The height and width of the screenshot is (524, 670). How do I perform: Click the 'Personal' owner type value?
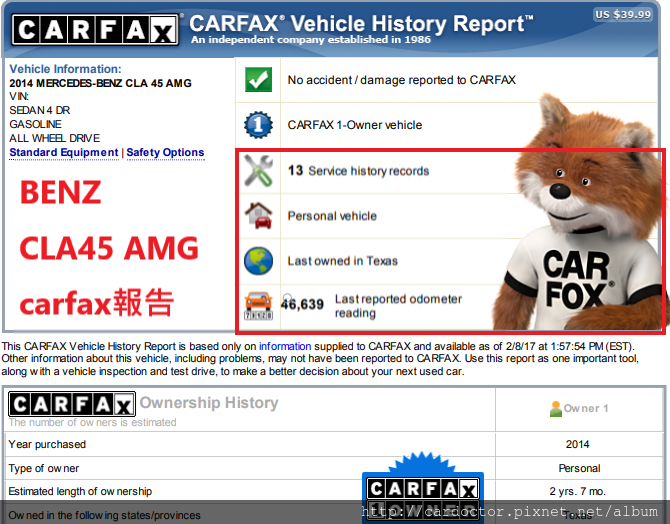click(x=579, y=468)
